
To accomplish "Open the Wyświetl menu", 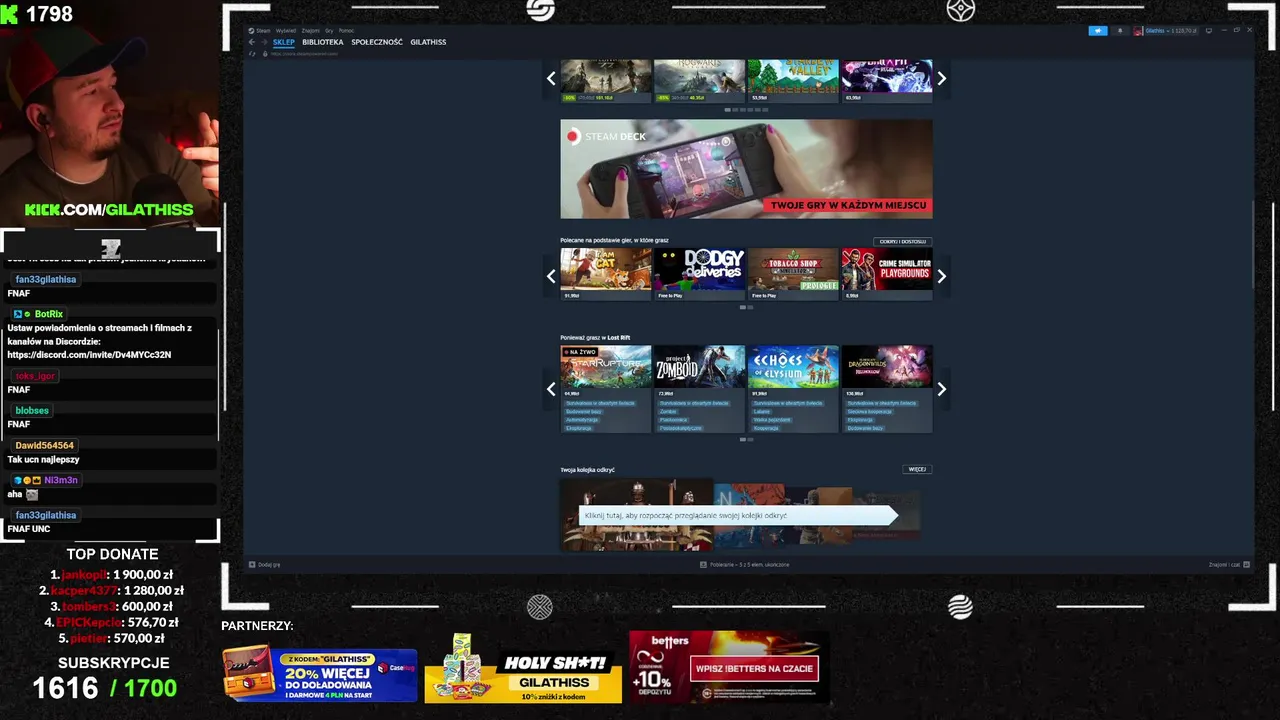I will 285,31.
